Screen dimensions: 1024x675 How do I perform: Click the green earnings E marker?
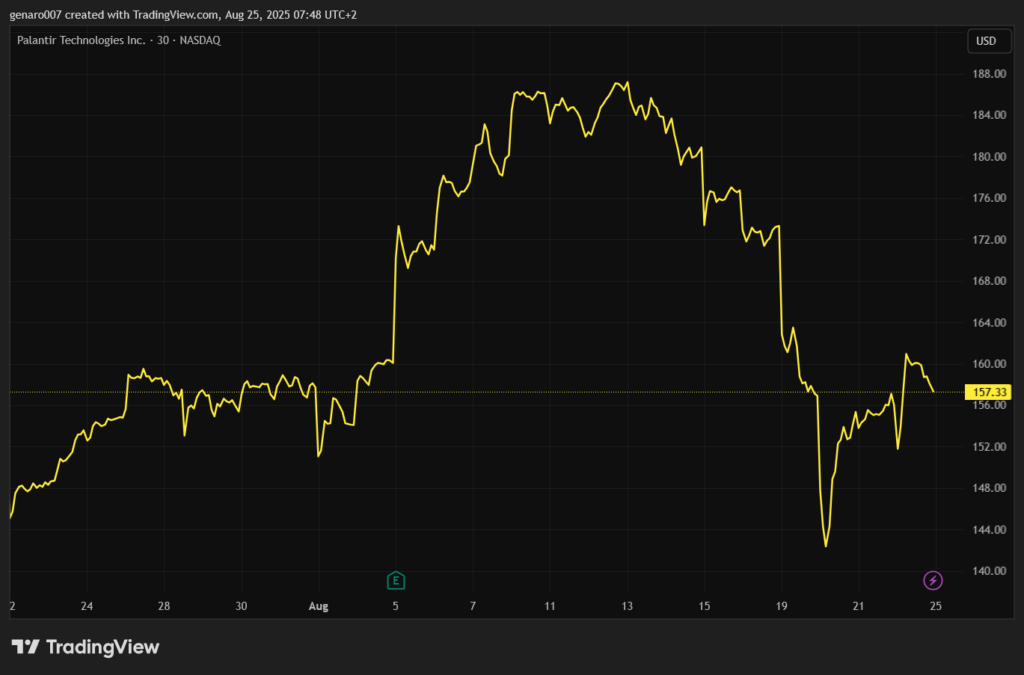395,580
